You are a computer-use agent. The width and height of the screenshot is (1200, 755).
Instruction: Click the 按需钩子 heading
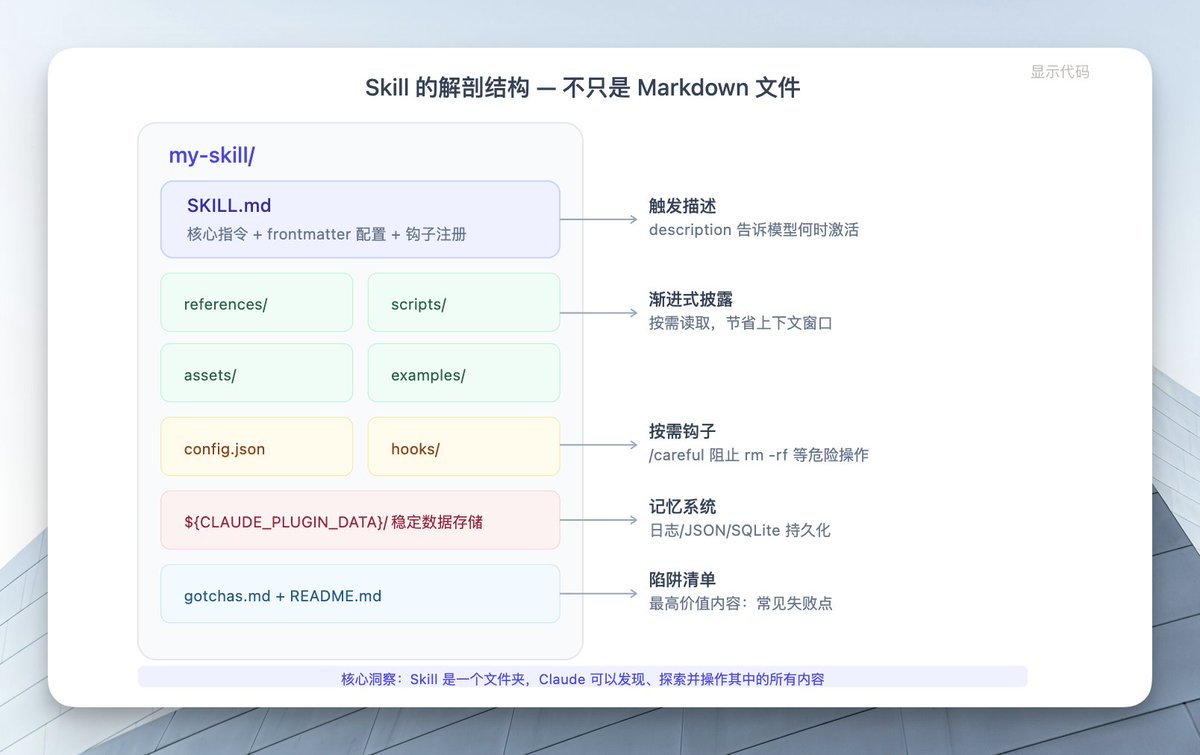(683, 431)
